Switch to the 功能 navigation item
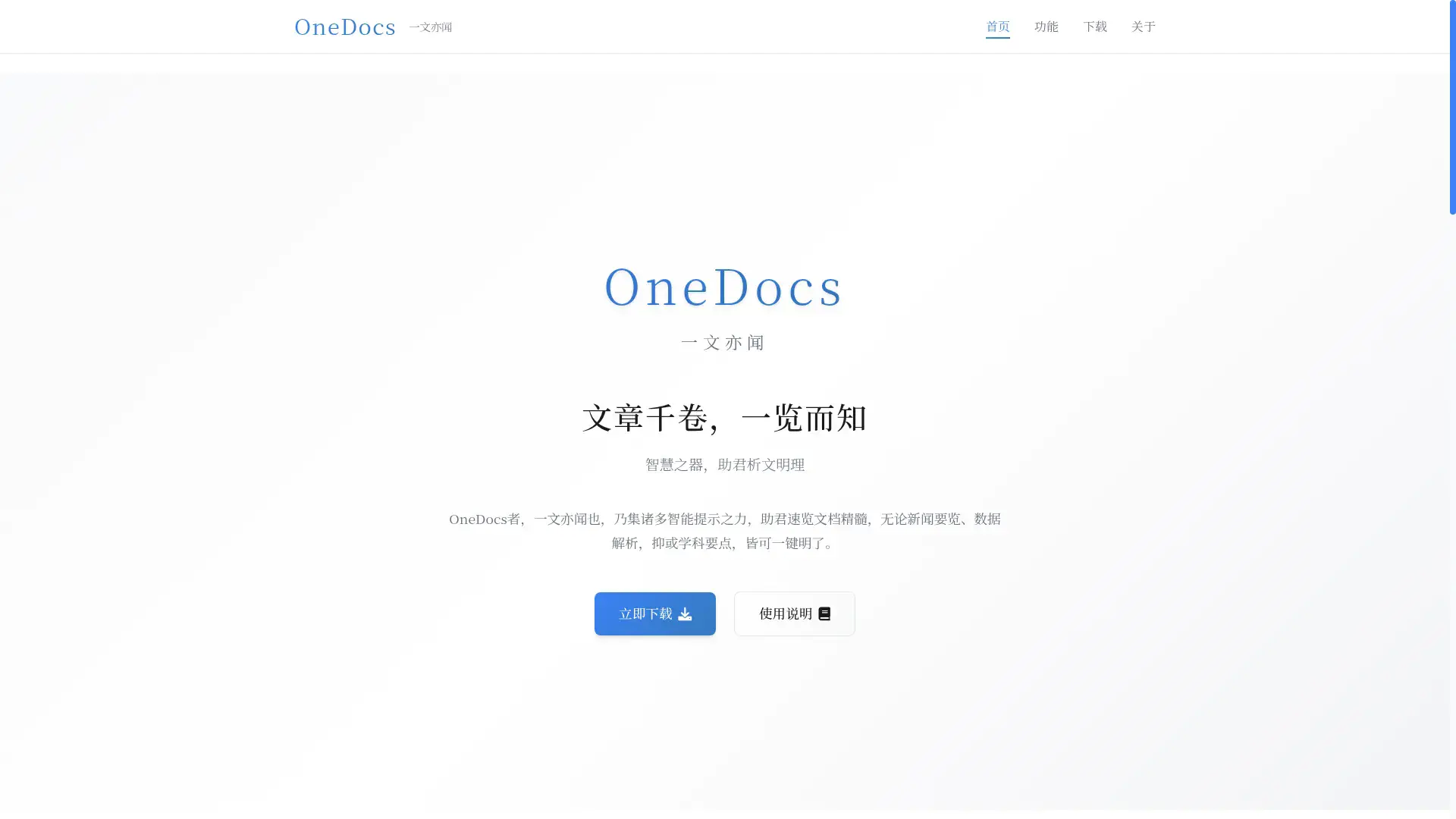Image resolution: width=1456 pixels, height=819 pixels. [1046, 27]
